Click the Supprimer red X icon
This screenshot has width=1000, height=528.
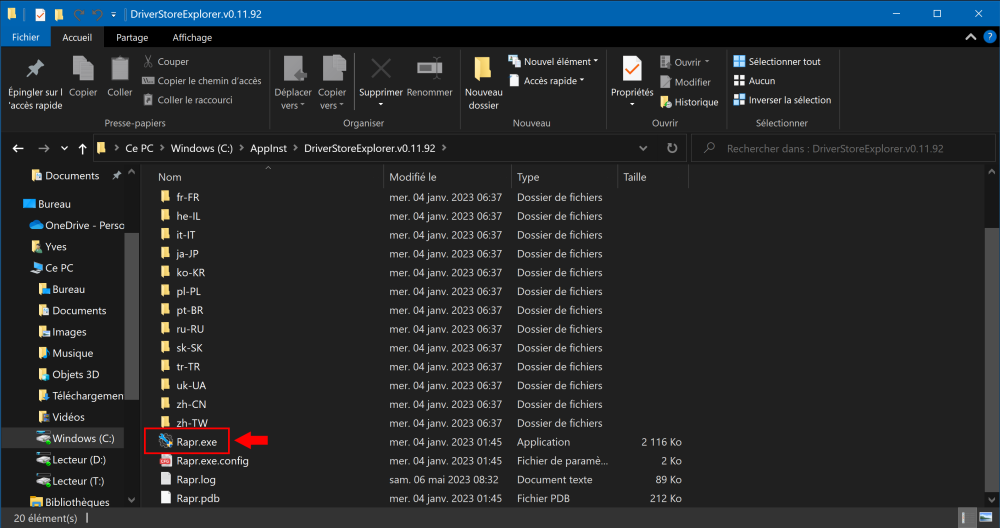point(380,69)
